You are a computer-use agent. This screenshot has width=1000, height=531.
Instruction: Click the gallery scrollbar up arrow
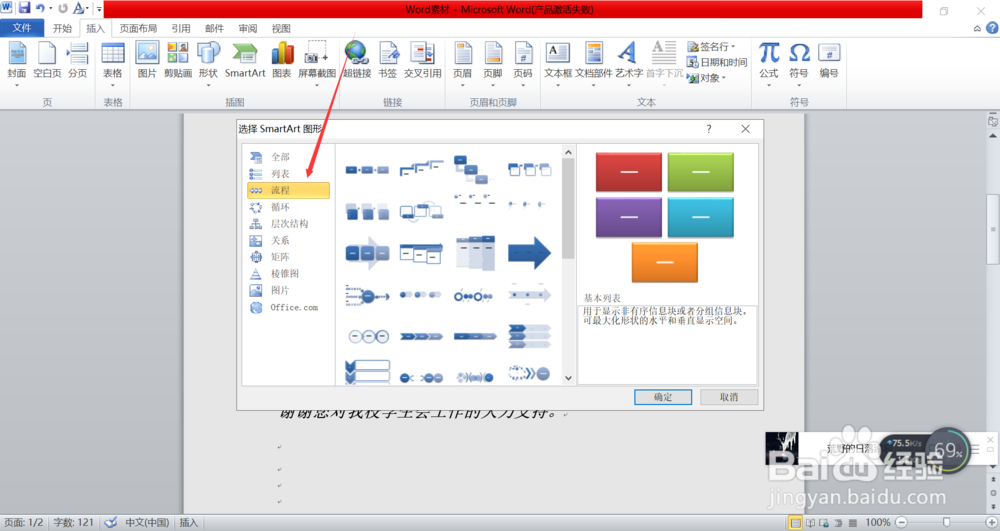(568, 152)
